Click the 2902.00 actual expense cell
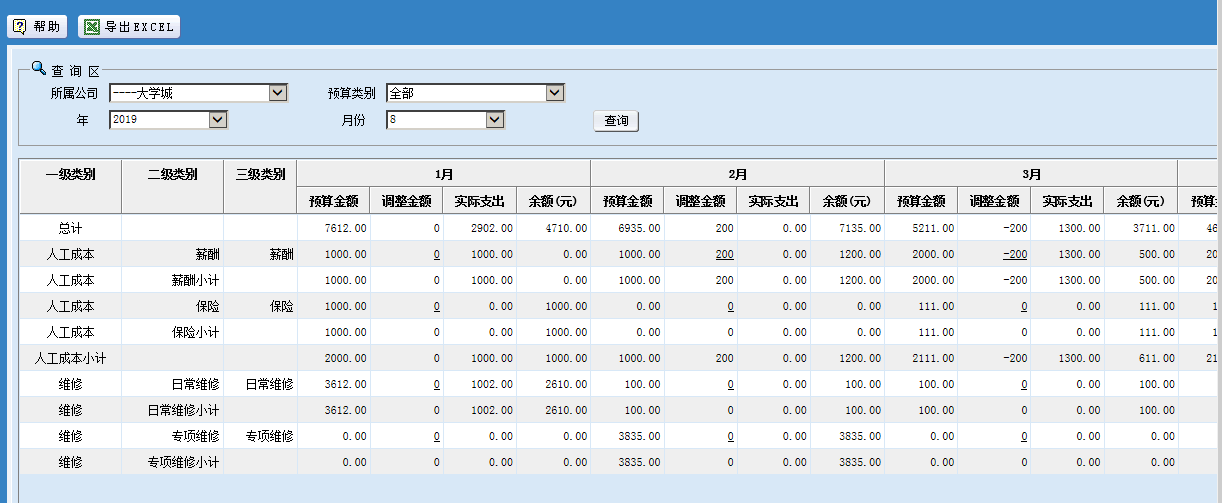Screen dimensions: 1222x503 coord(480,228)
